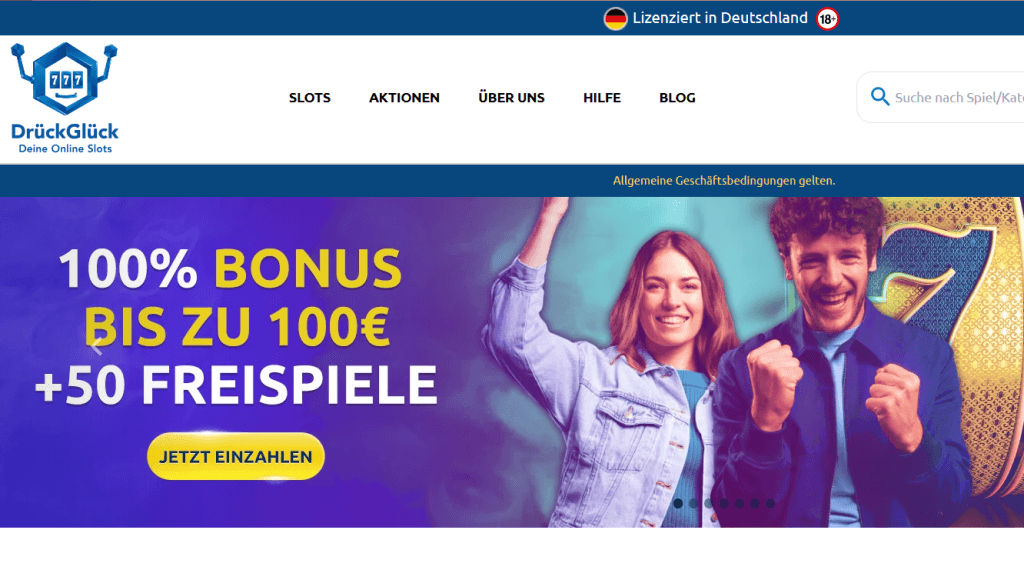
Task: Click the magnifying glass search icon
Action: pyautogui.click(x=880, y=97)
